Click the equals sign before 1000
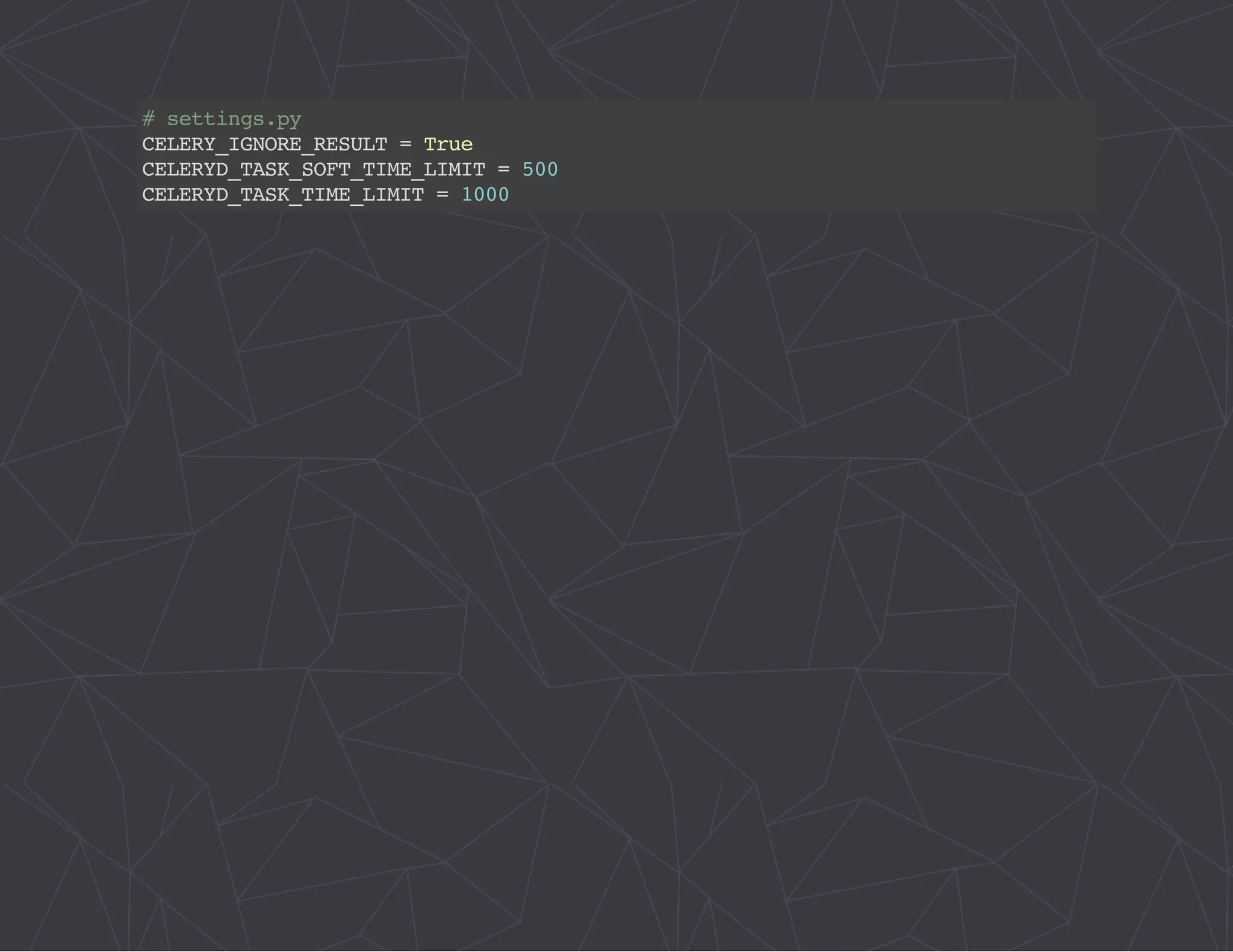The height and width of the screenshot is (952, 1233). coord(443,195)
